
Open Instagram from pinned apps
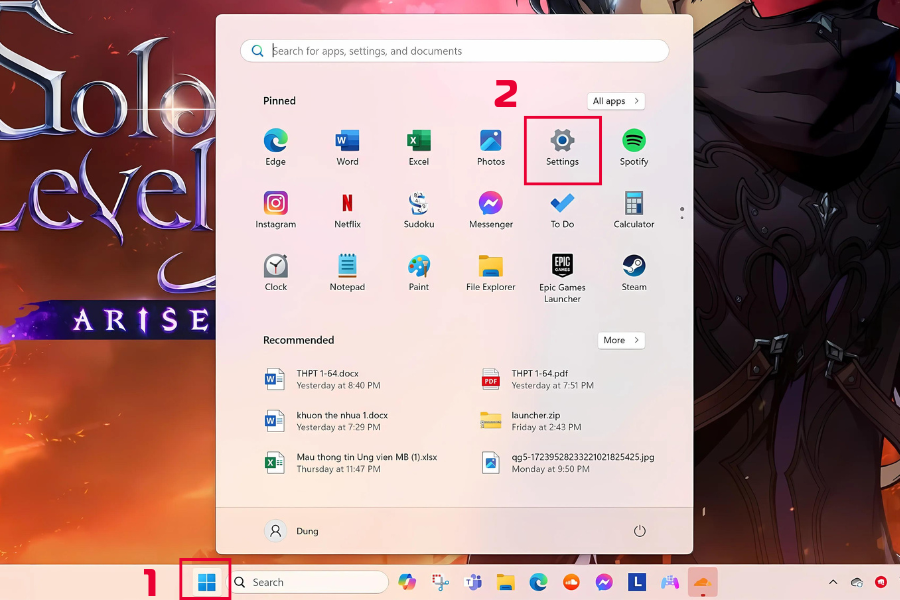pos(276,210)
